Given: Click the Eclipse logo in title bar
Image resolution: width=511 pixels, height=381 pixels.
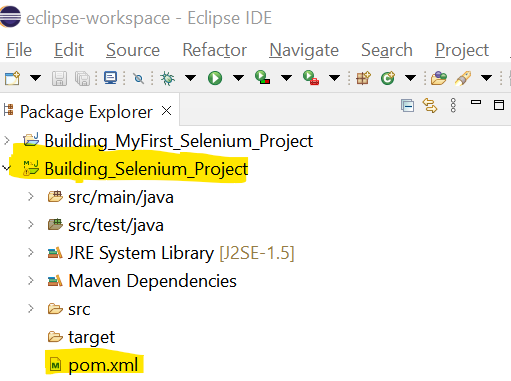Looking at the screenshot, I should point(10,16).
